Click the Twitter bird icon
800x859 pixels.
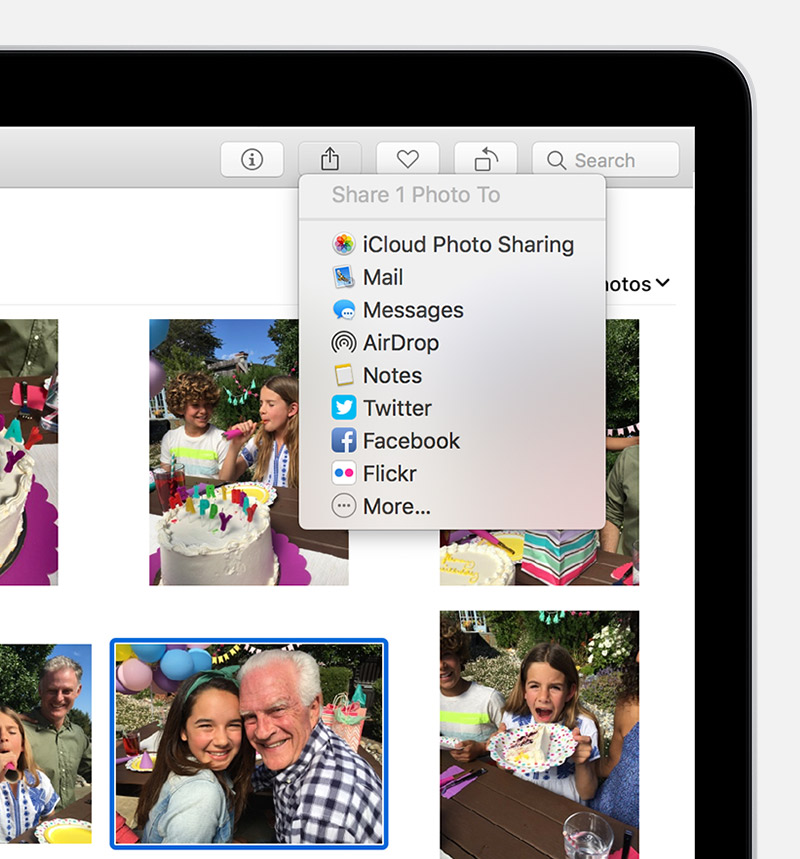344,408
